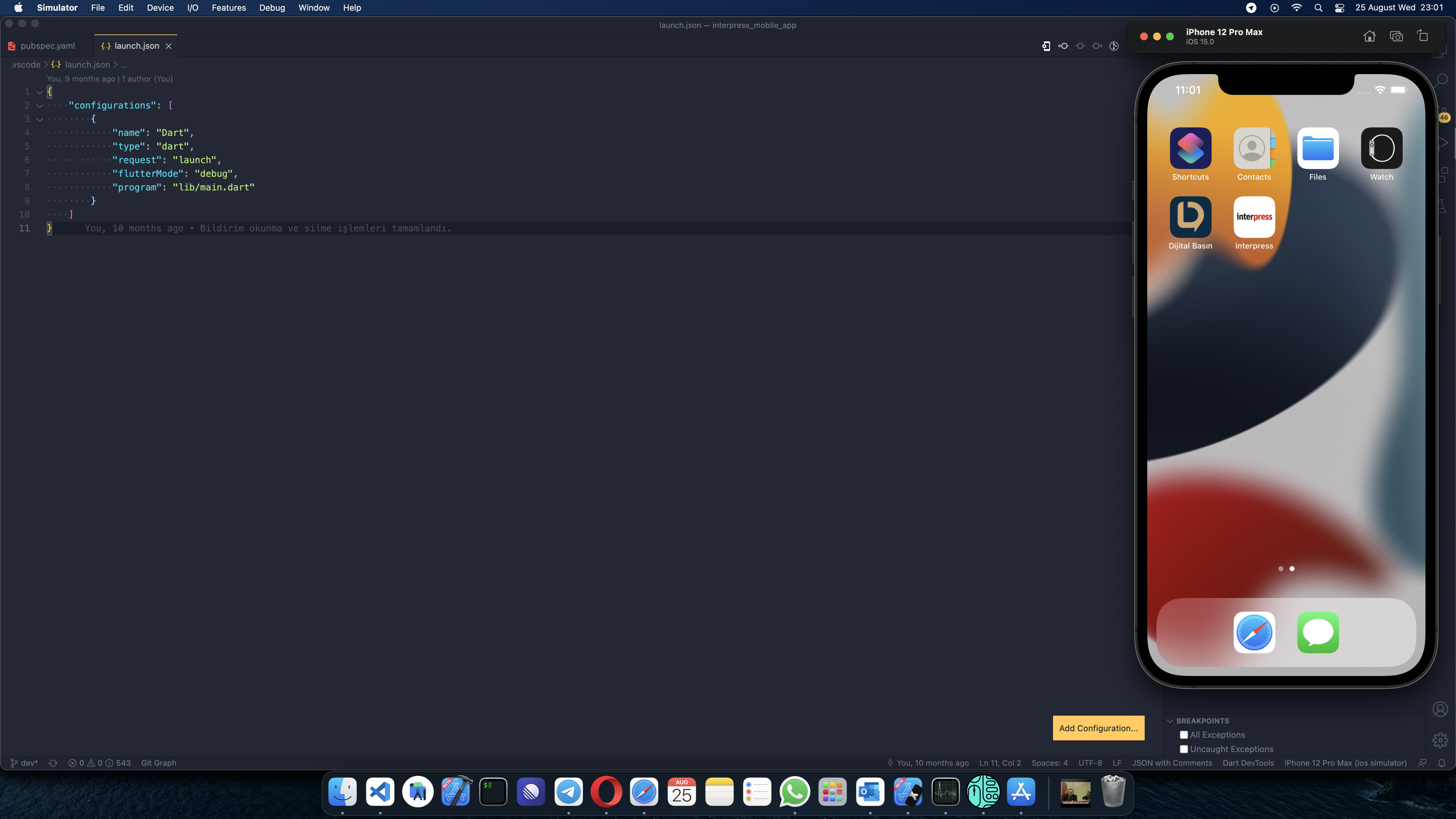This screenshot has width=1456, height=819.
Task: Open Safari in the simulator dock
Action: [1254, 632]
